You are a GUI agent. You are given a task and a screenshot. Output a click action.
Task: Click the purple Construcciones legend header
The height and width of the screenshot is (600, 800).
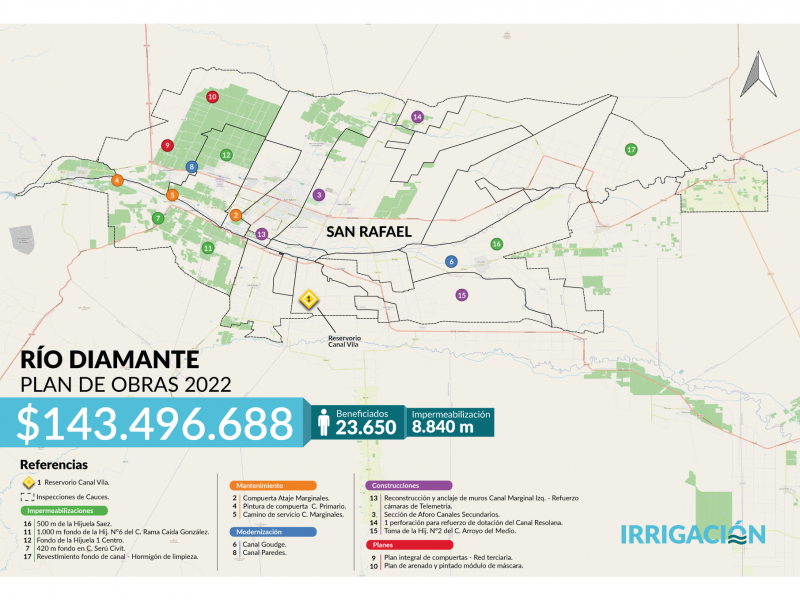[393, 486]
